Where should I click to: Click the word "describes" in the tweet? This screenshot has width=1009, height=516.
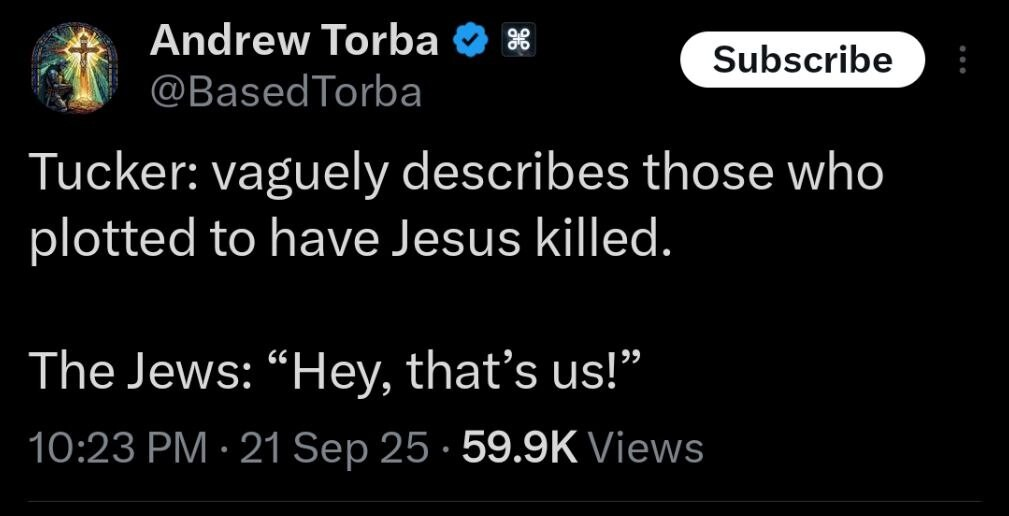[x=519, y=173]
